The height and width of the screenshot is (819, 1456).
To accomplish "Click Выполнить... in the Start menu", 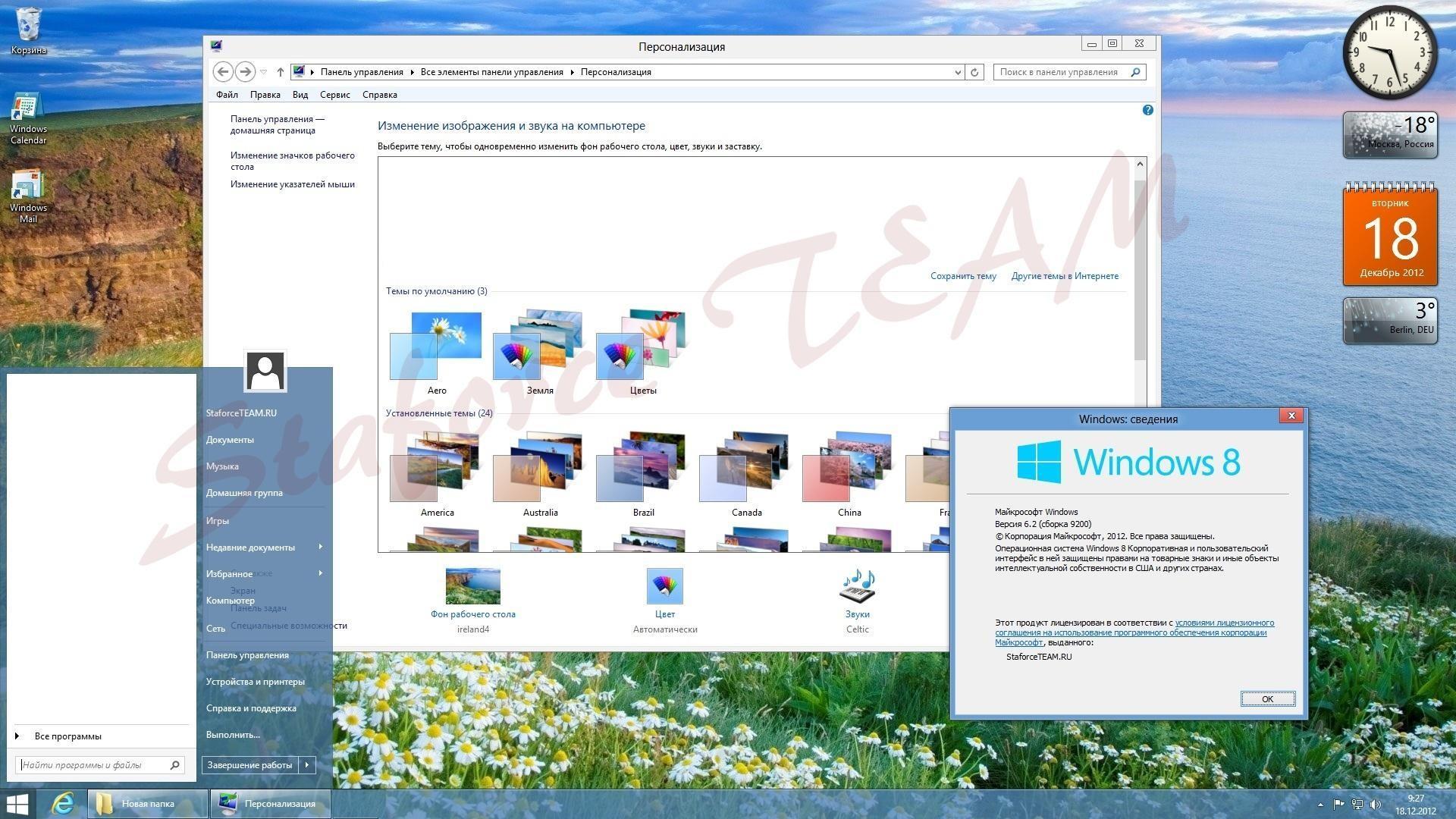I will tap(233, 735).
